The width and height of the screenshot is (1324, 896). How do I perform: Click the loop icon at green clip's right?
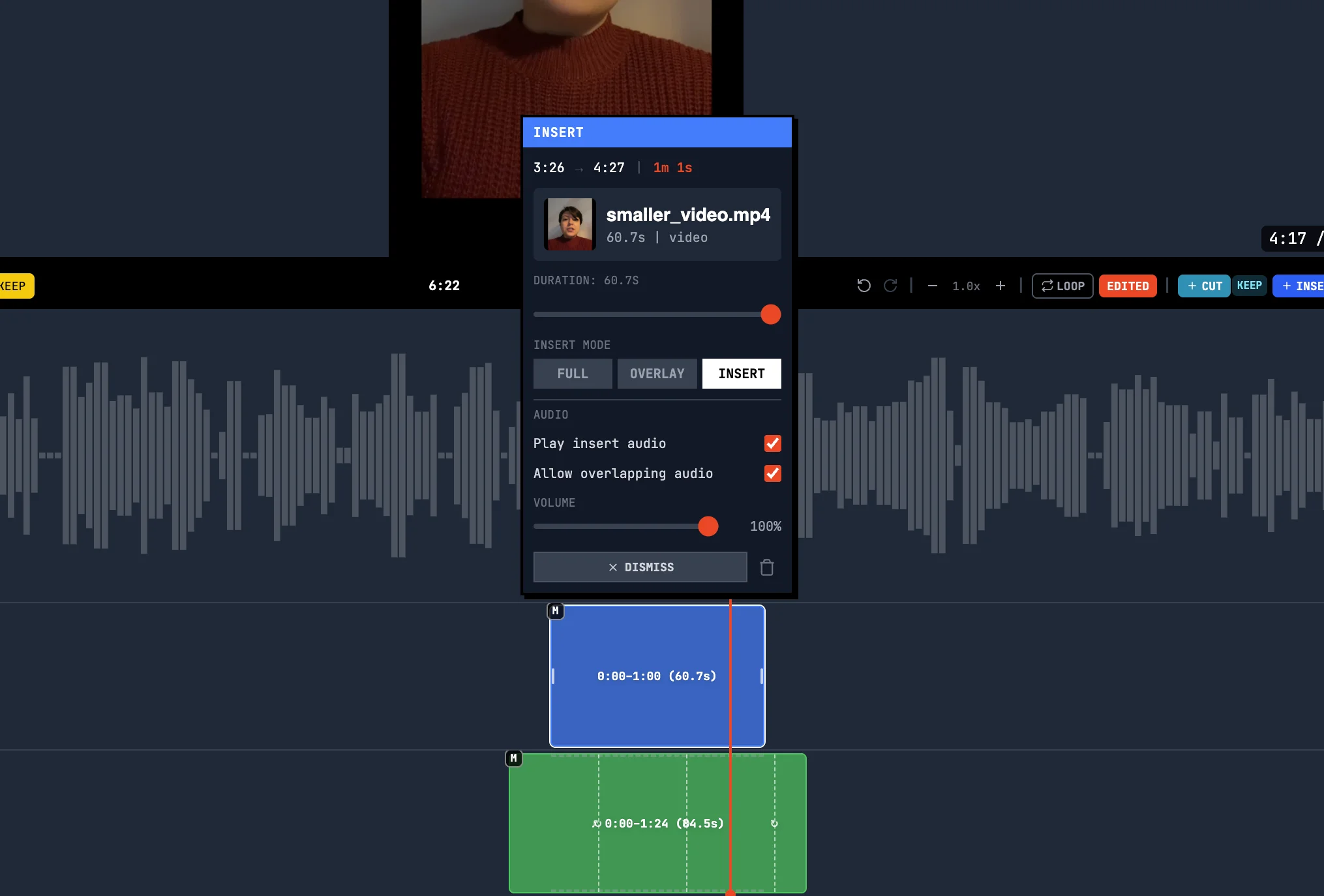774,824
